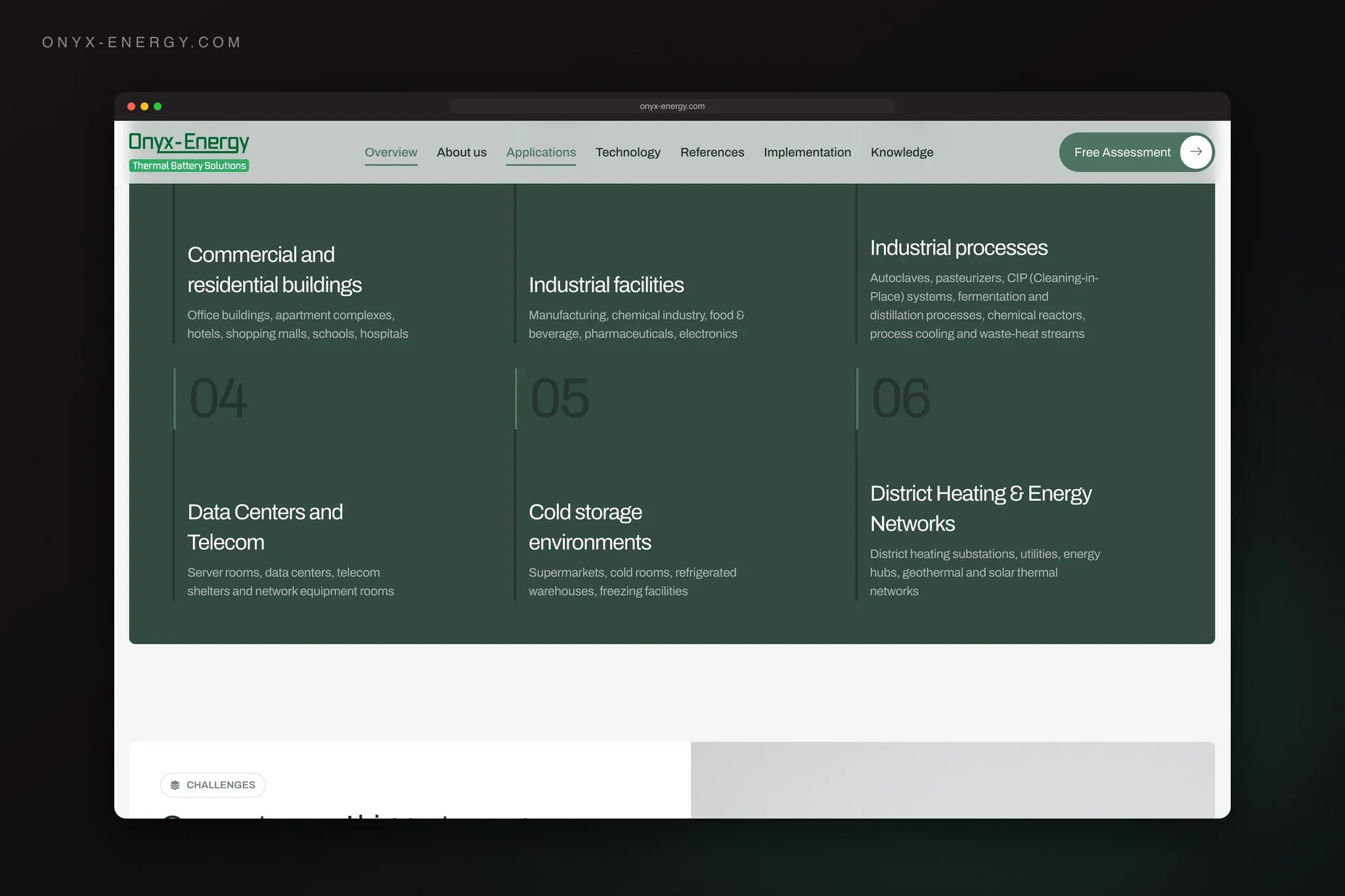This screenshot has height=896, width=1345.
Task: Select the Applications nav item
Action: [541, 152]
